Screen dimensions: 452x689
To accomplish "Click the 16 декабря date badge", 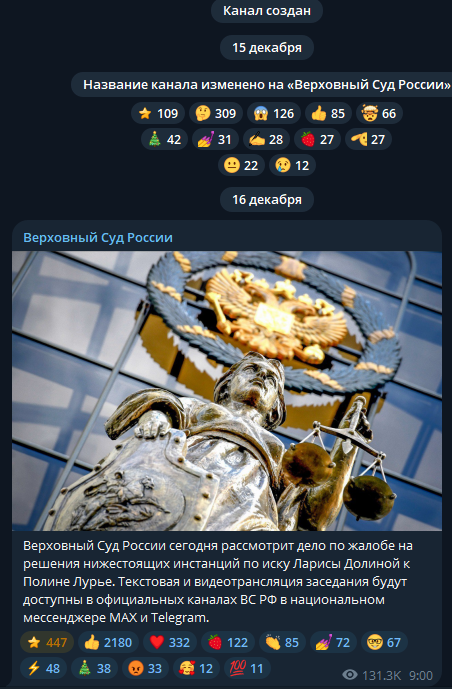I will click(x=267, y=199).
